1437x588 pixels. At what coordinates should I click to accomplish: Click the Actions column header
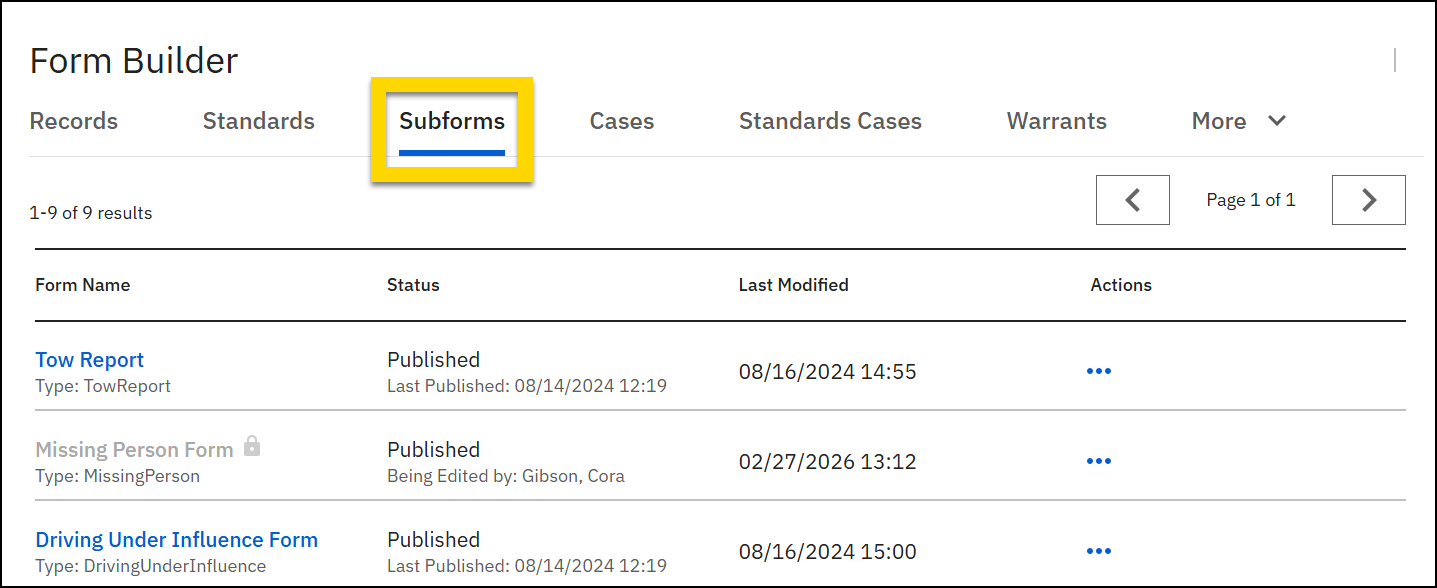pyautogui.click(x=1121, y=285)
